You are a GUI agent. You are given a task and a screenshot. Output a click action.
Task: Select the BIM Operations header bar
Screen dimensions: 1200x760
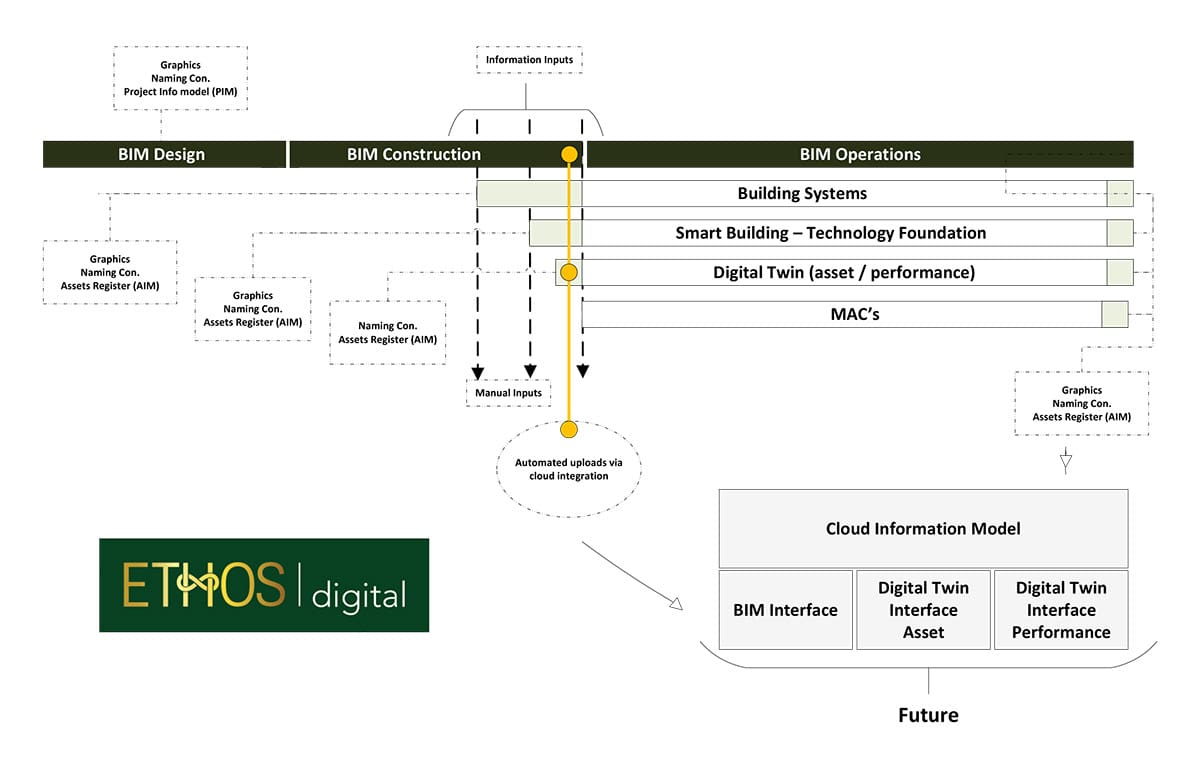click(x=860, y=154)
